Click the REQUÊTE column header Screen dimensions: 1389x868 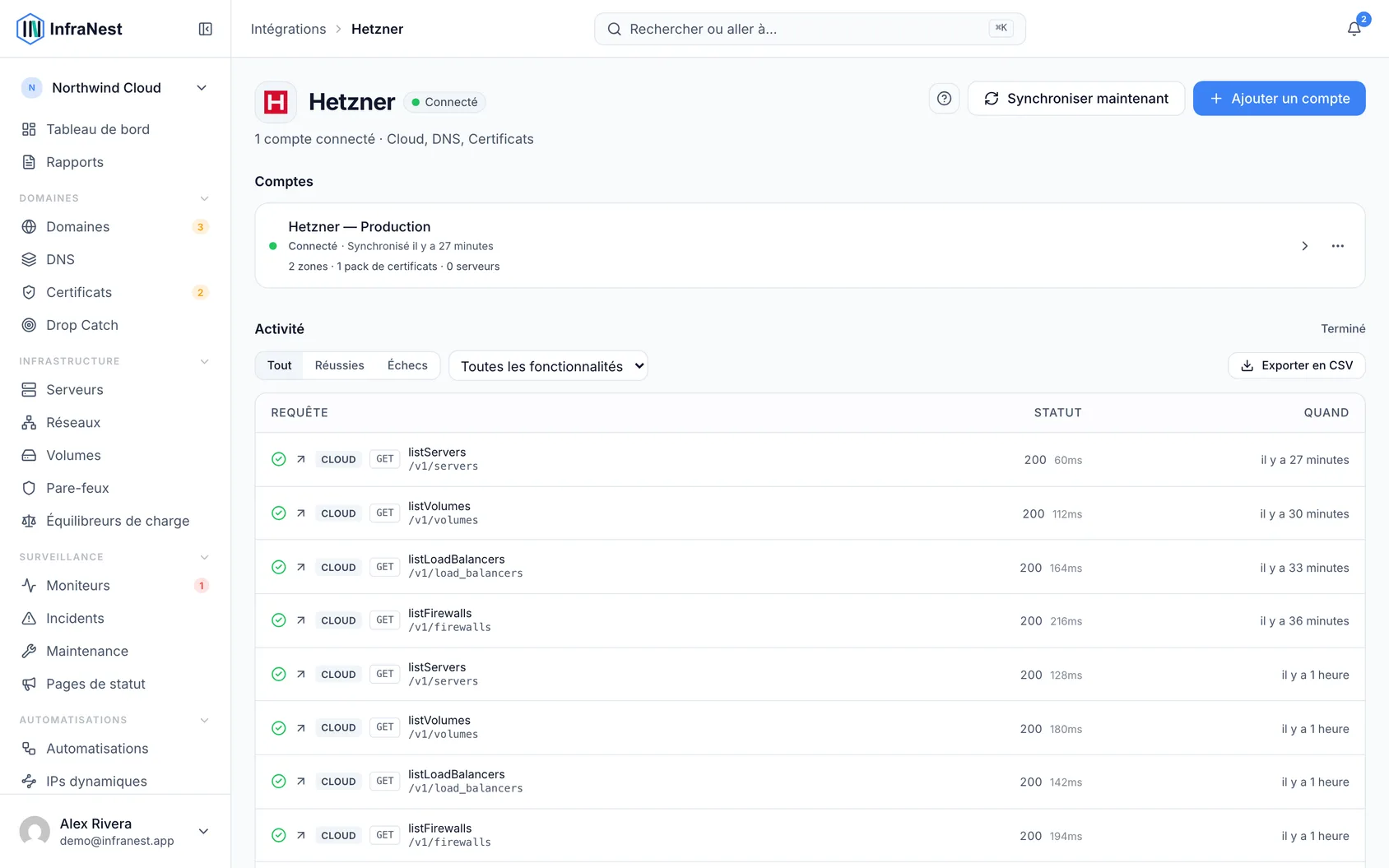click(x=300, y=413)
